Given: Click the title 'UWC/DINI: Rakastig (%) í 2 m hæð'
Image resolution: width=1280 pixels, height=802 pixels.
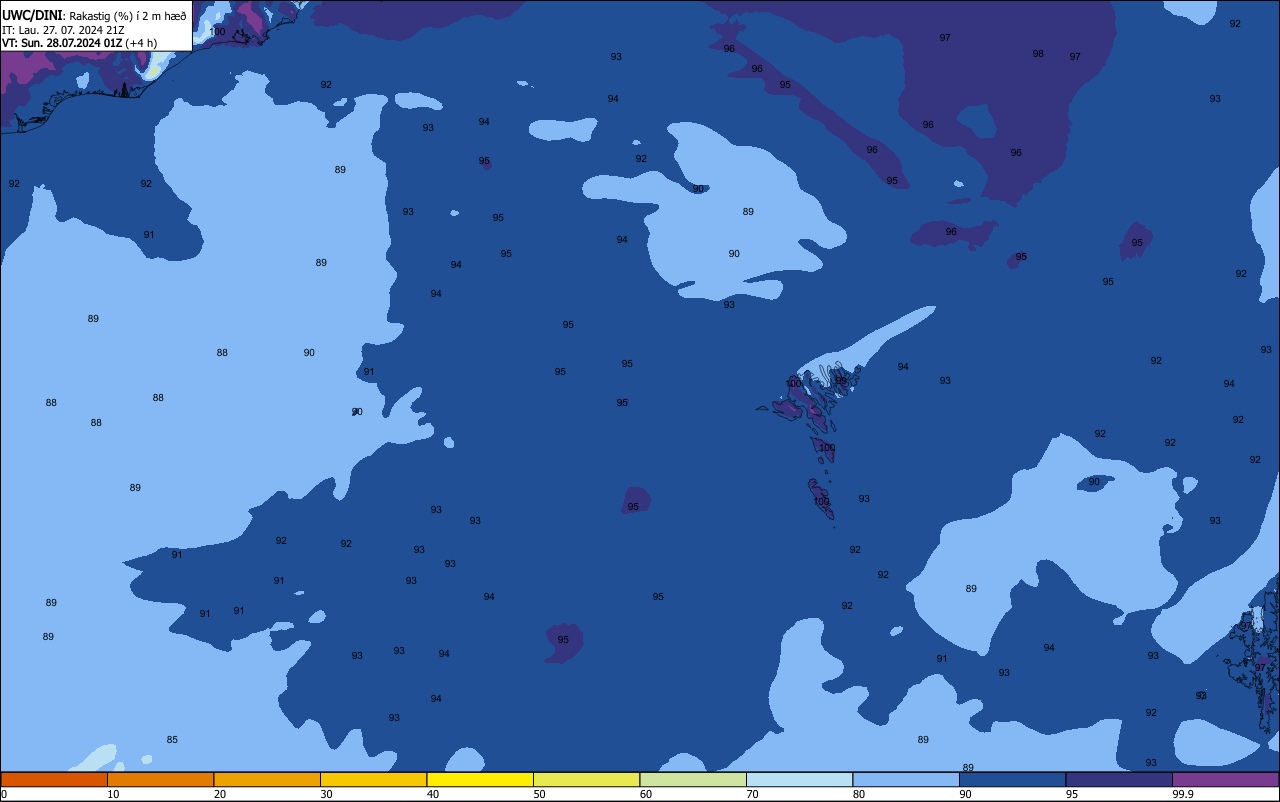Looking at the screenshot, I should (94, 15).
